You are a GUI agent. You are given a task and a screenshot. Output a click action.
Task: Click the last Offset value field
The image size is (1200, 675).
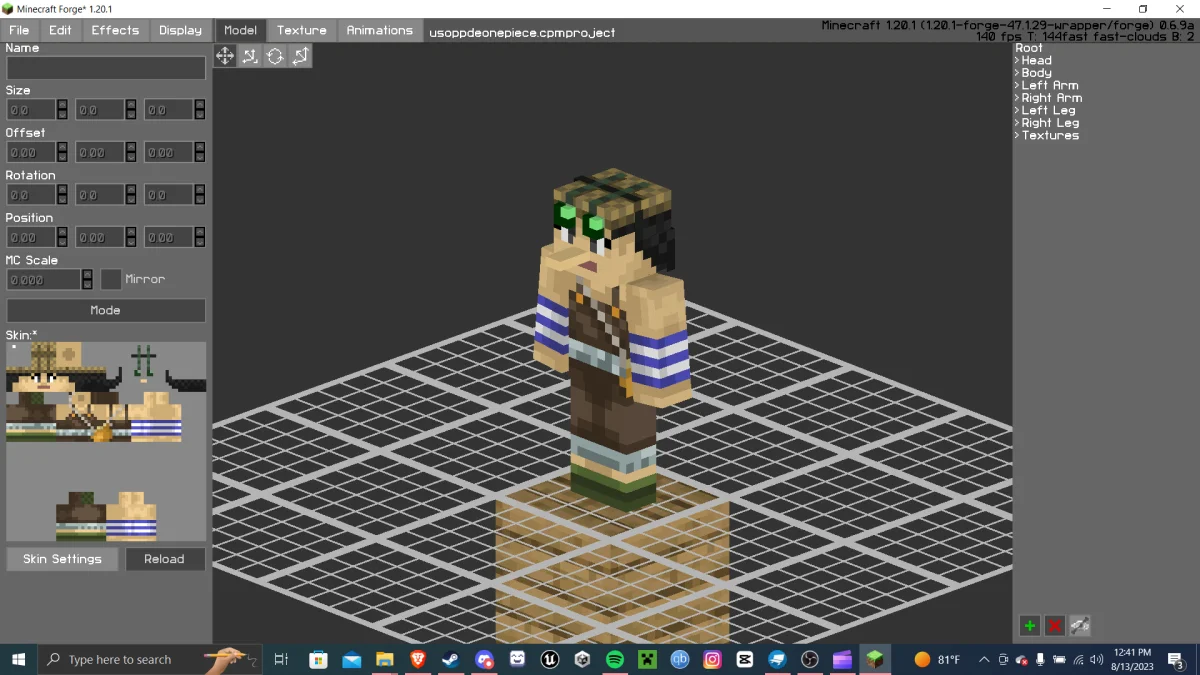tap(169, 152)
